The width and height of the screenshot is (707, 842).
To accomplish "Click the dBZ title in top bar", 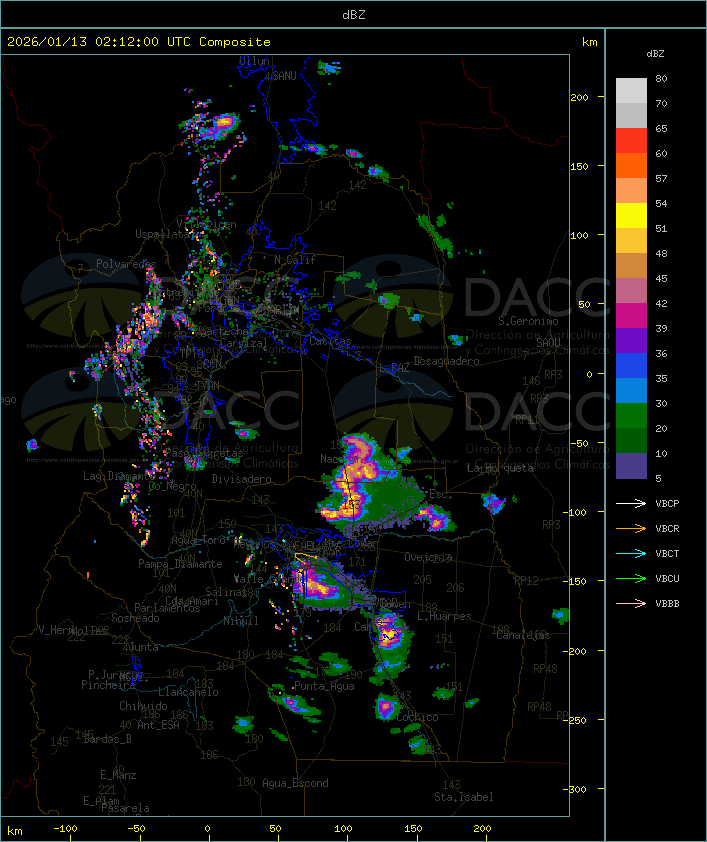I will coord(354,15).
